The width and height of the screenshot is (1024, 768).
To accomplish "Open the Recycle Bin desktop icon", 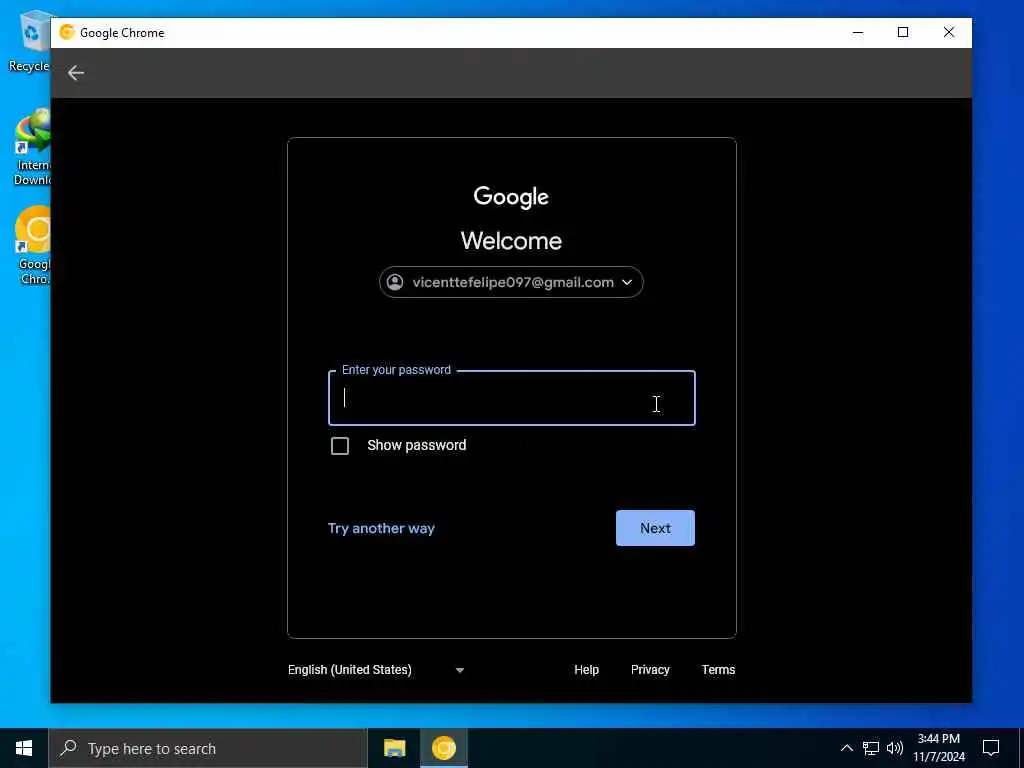I will [29, 41].
